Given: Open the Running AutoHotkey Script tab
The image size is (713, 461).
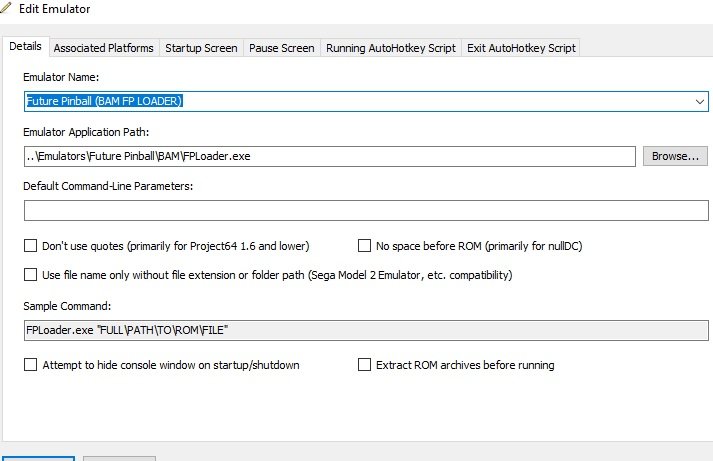Looking at the screenshot, I should (x=391, y=48).
